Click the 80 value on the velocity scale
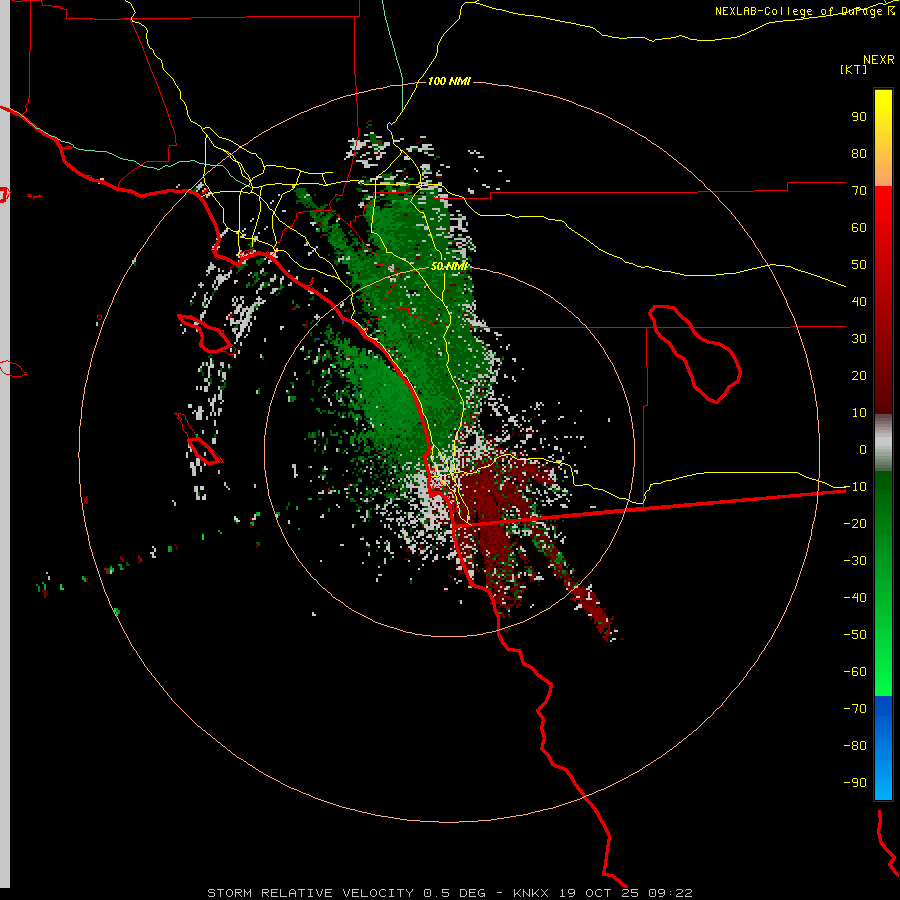Screen dimensions: 900x900 point(859,153)
